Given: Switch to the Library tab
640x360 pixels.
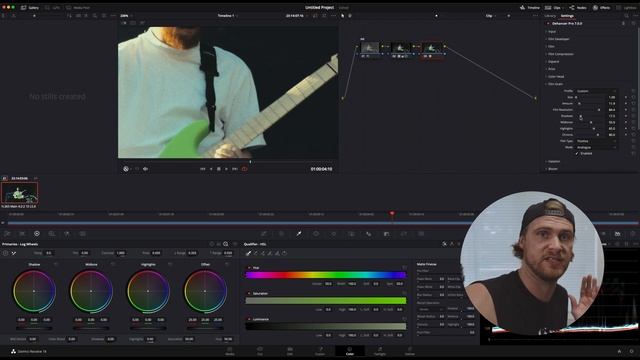Looking at the screenshot, I should [550, 16].
